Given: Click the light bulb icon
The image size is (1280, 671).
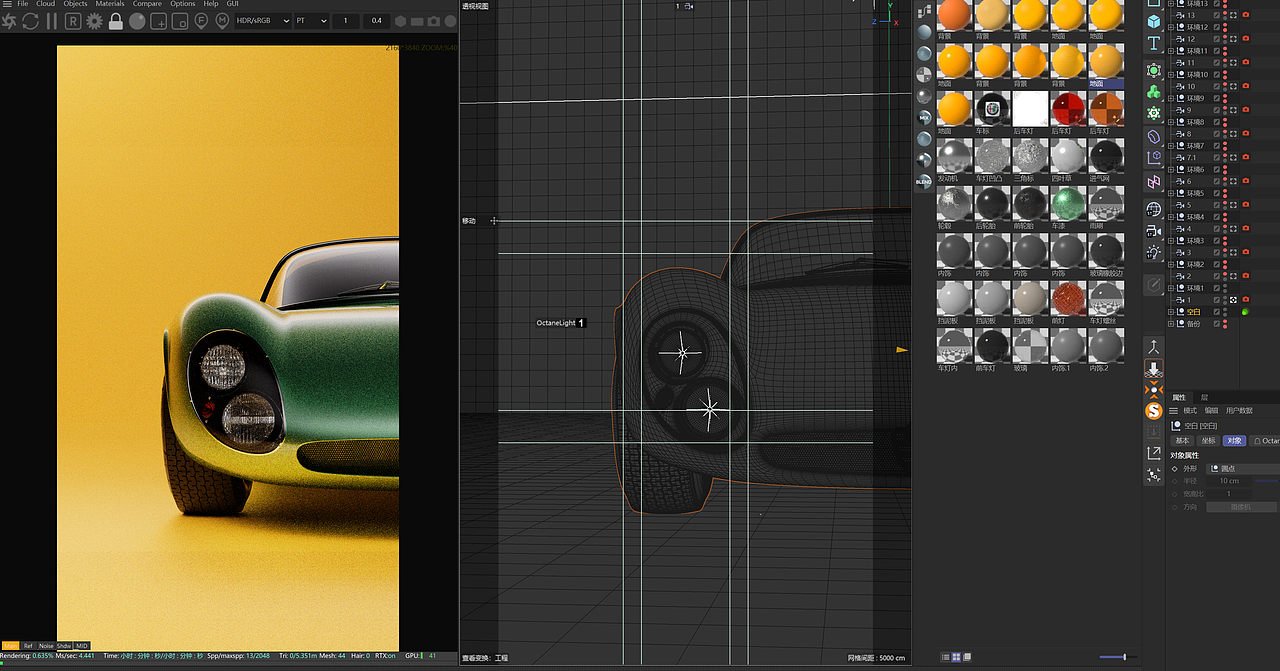Looking at the screenshot, I should click(1154, 252).
